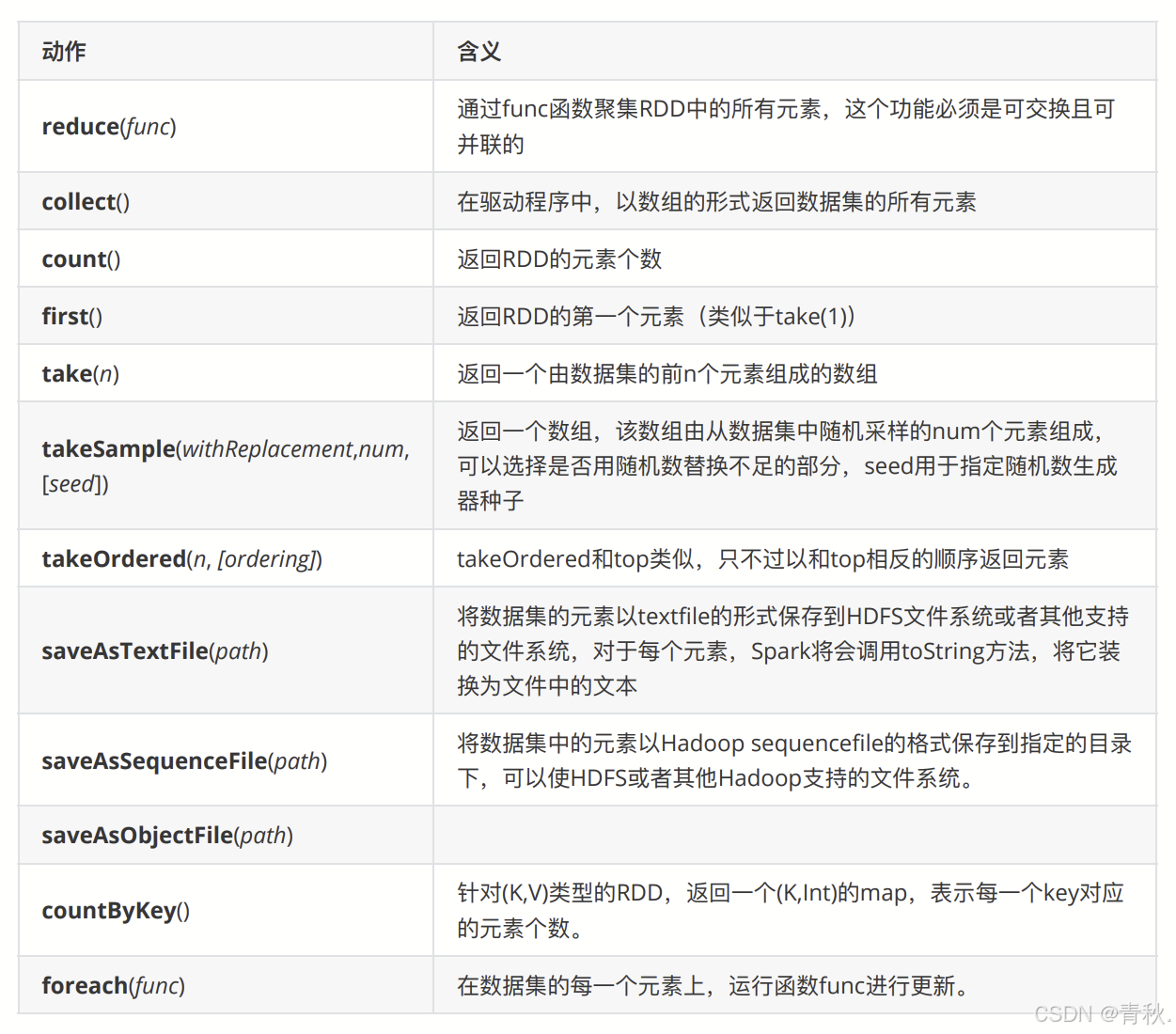Click the first() entry
Screen dimensions: 1176x1034
(72, 317)
